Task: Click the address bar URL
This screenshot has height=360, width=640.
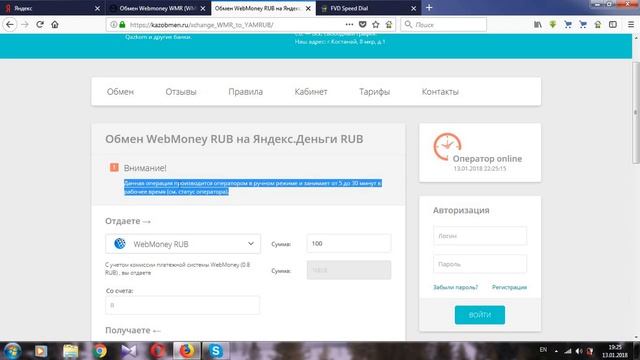Action: tap(201, 25)
